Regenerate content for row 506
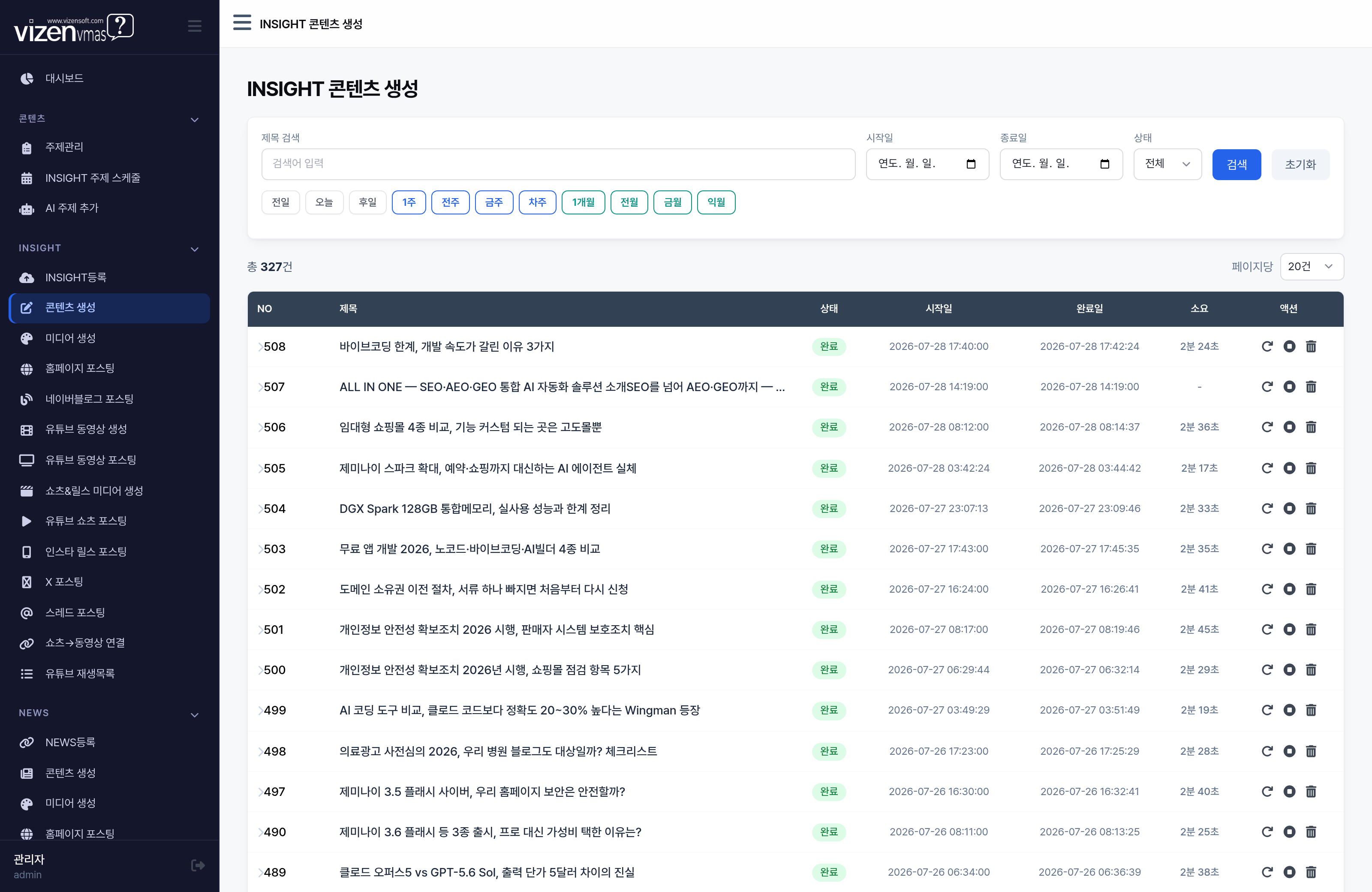Screen dimensions: 1372x892 [x=1267, y=427]
